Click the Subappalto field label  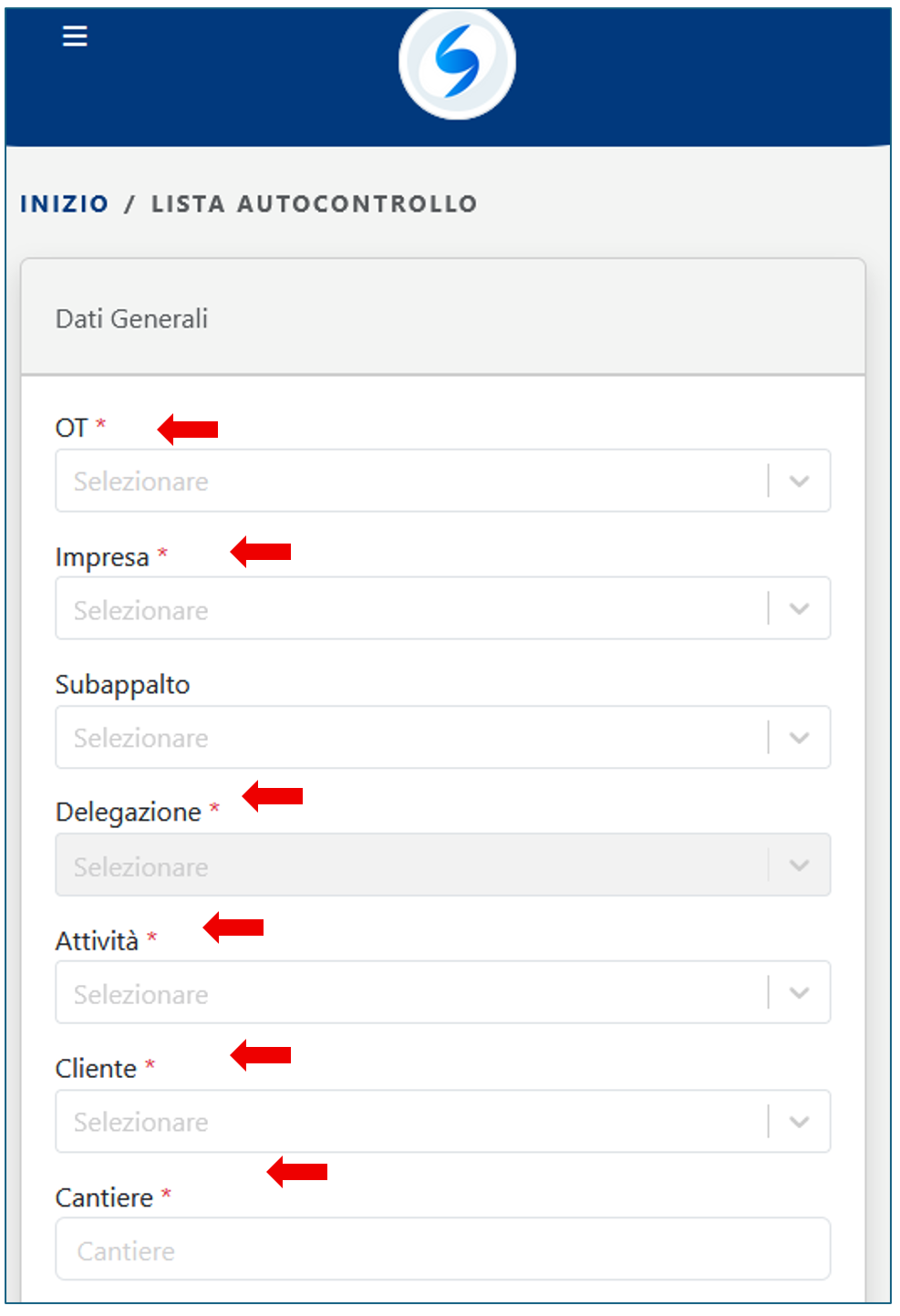coord(122,685)
